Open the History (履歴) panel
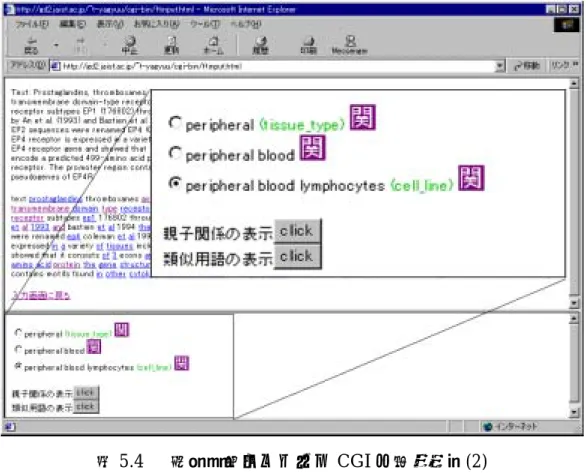 260,46
